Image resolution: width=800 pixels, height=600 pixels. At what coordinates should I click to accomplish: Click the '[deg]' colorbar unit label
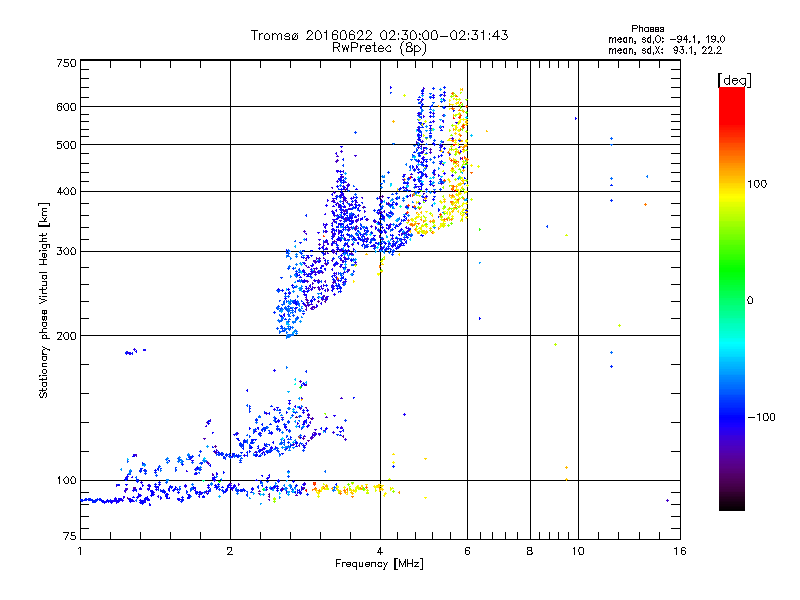point(734,81)
